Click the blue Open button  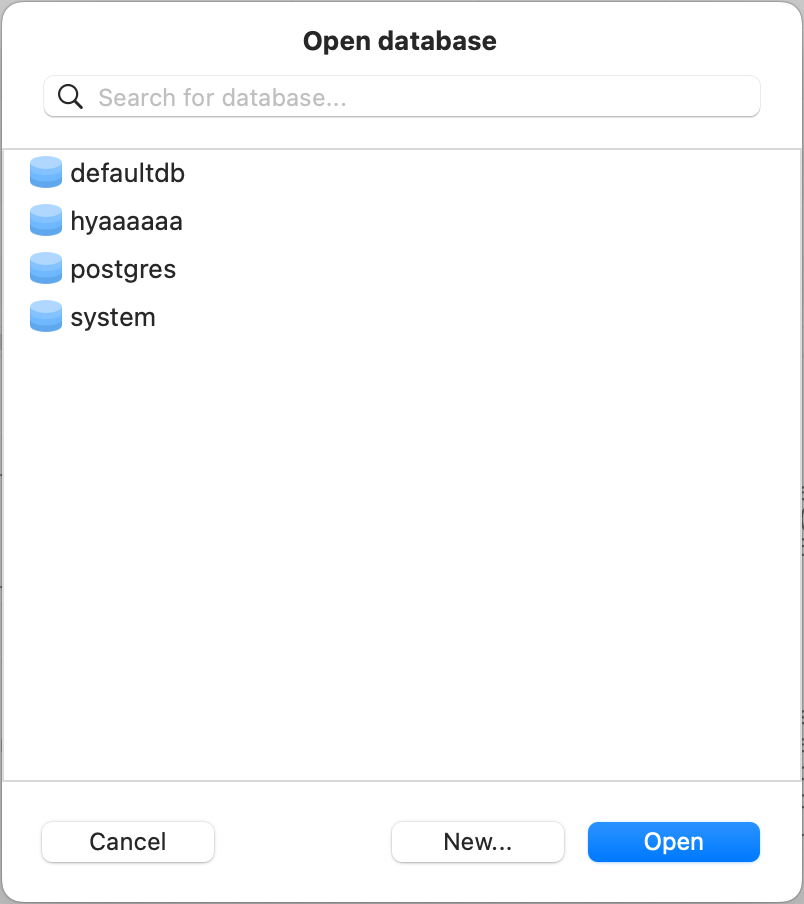pyautogui.click(x=673, y=841)
